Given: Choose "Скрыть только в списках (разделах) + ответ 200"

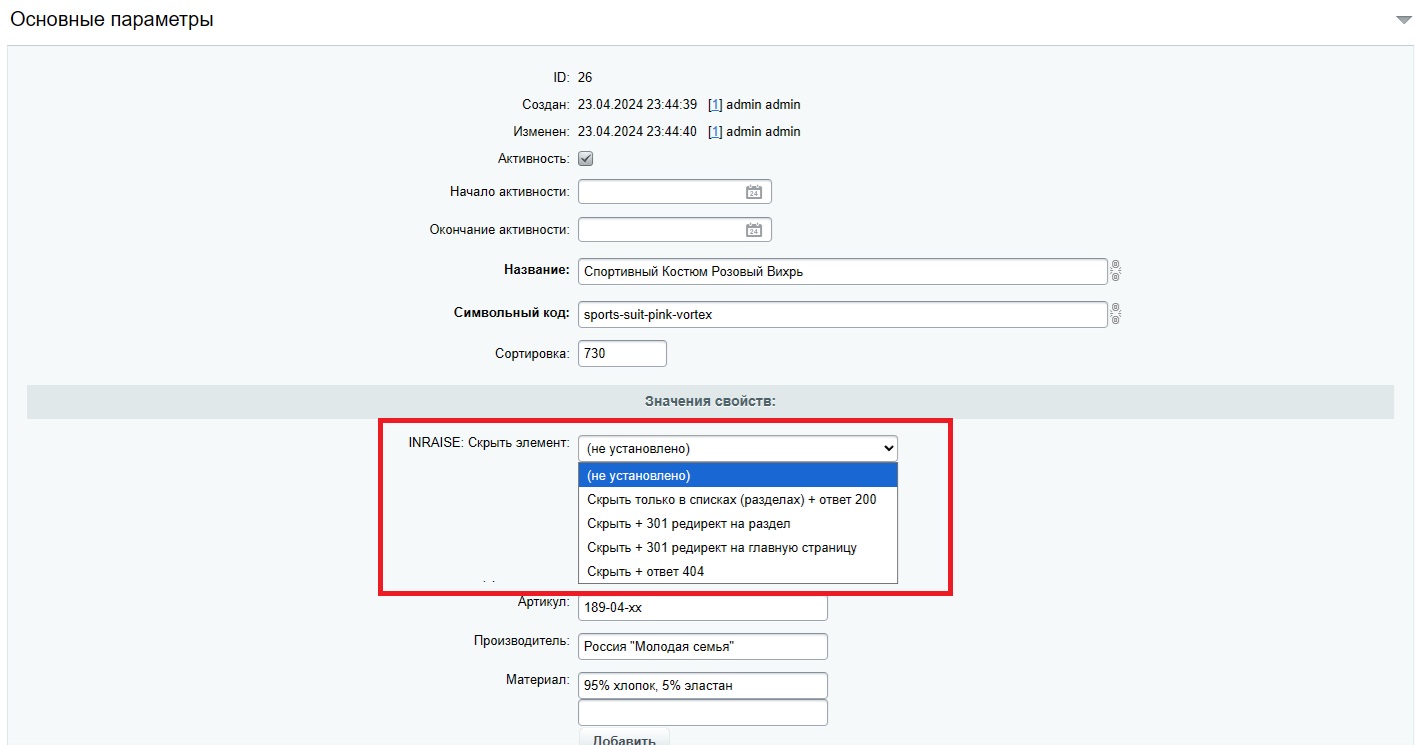Looking at the screenshot, I should (x=738, y=499).
